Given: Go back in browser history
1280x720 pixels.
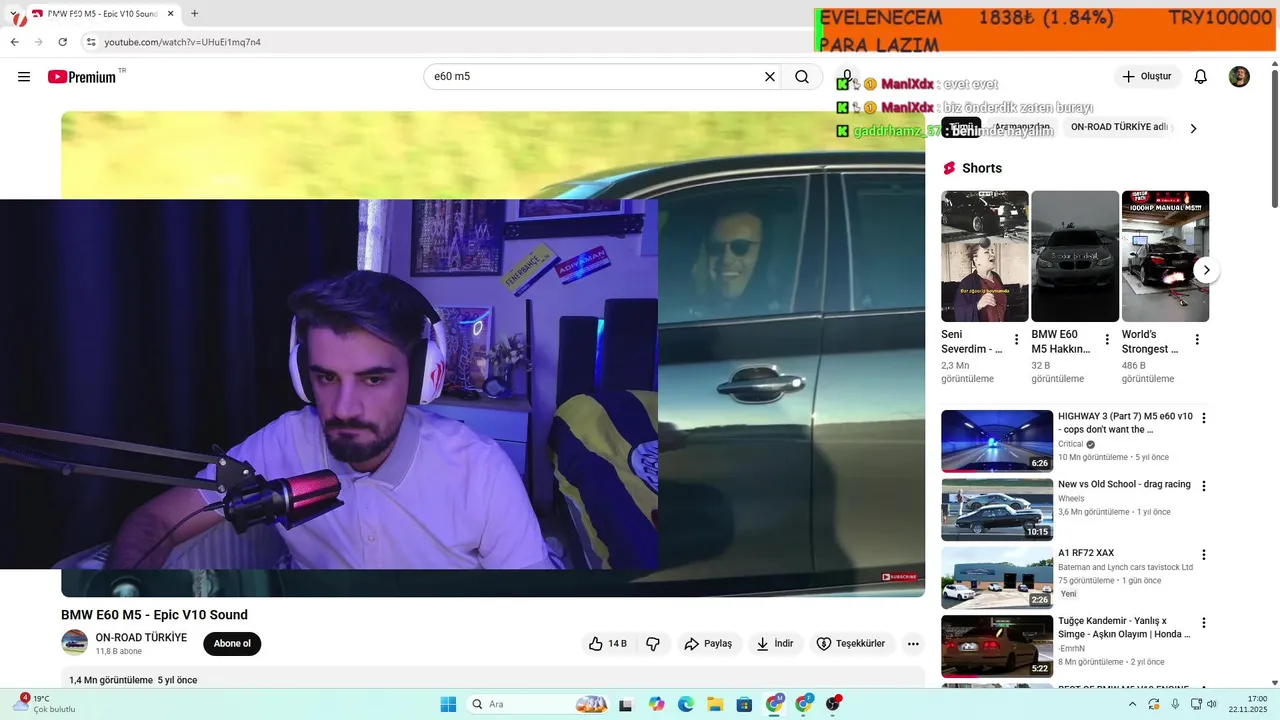Looking at the screenshot, I should 14,42.
